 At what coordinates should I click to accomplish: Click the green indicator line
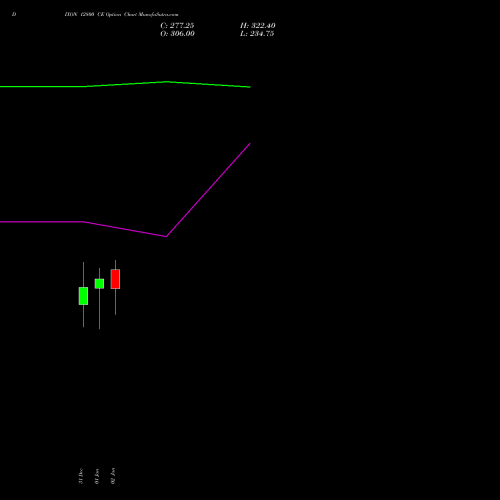pyautogui.click(x=125, y=84)
